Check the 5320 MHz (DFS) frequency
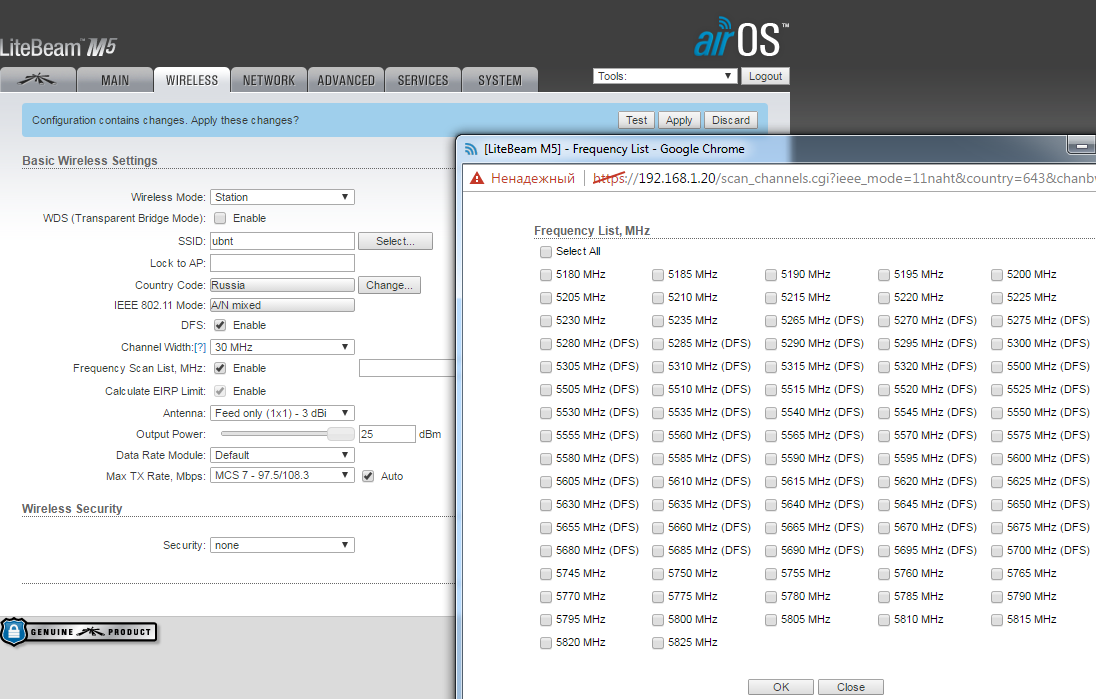Screen dimensions: 1096x699 pyautogui.click(x=884, y=367)
